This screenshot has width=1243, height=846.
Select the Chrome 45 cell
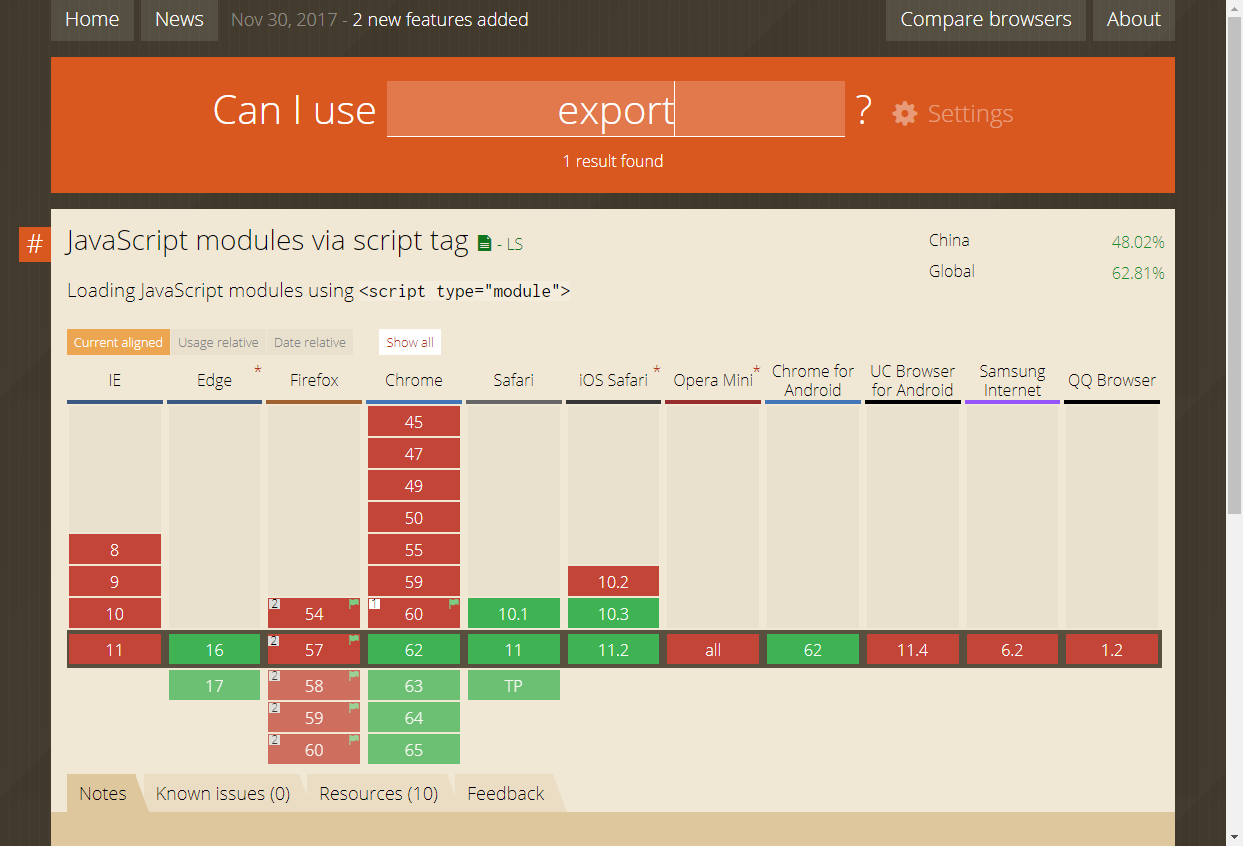(x=414, y=422)
